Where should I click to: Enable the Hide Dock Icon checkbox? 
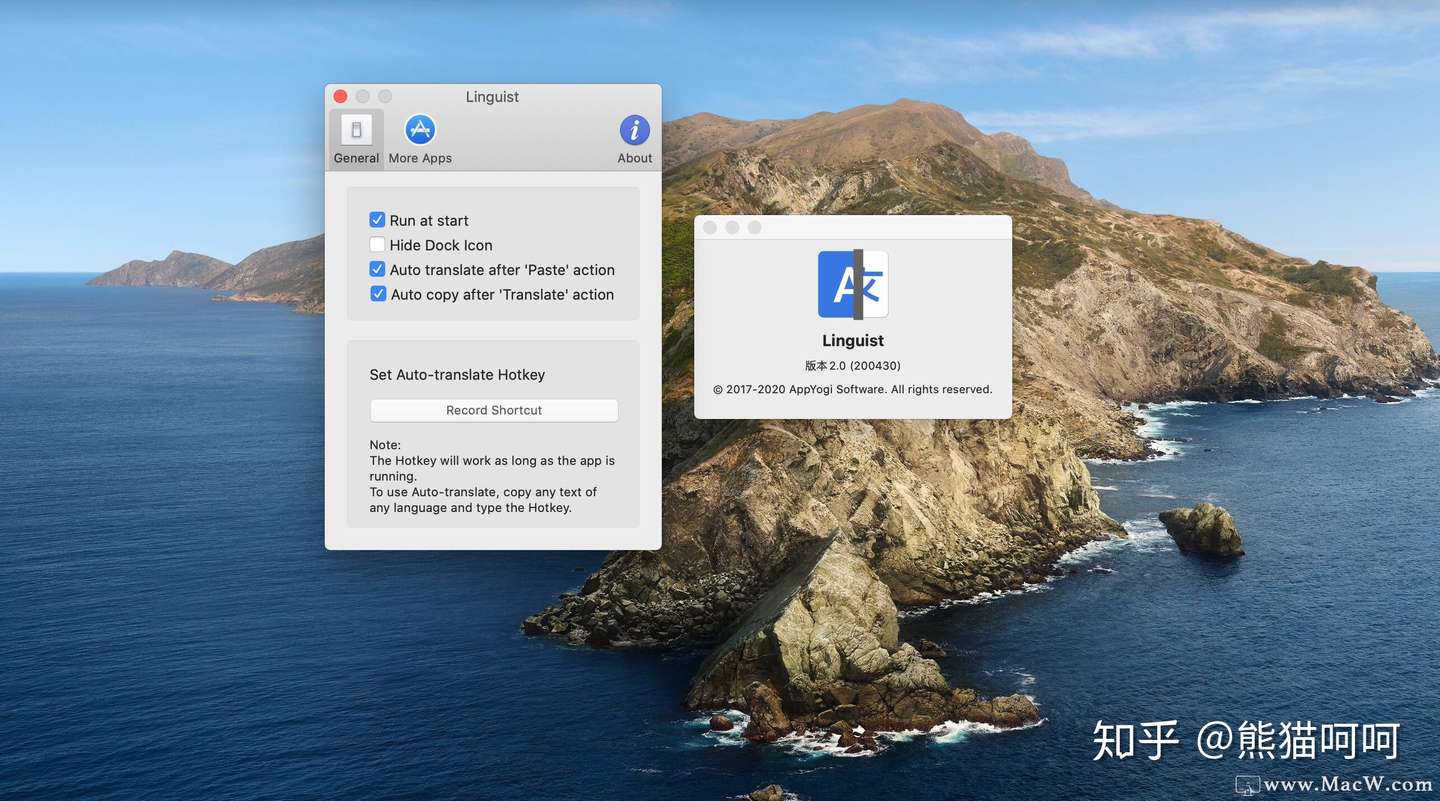click(377, 245)
